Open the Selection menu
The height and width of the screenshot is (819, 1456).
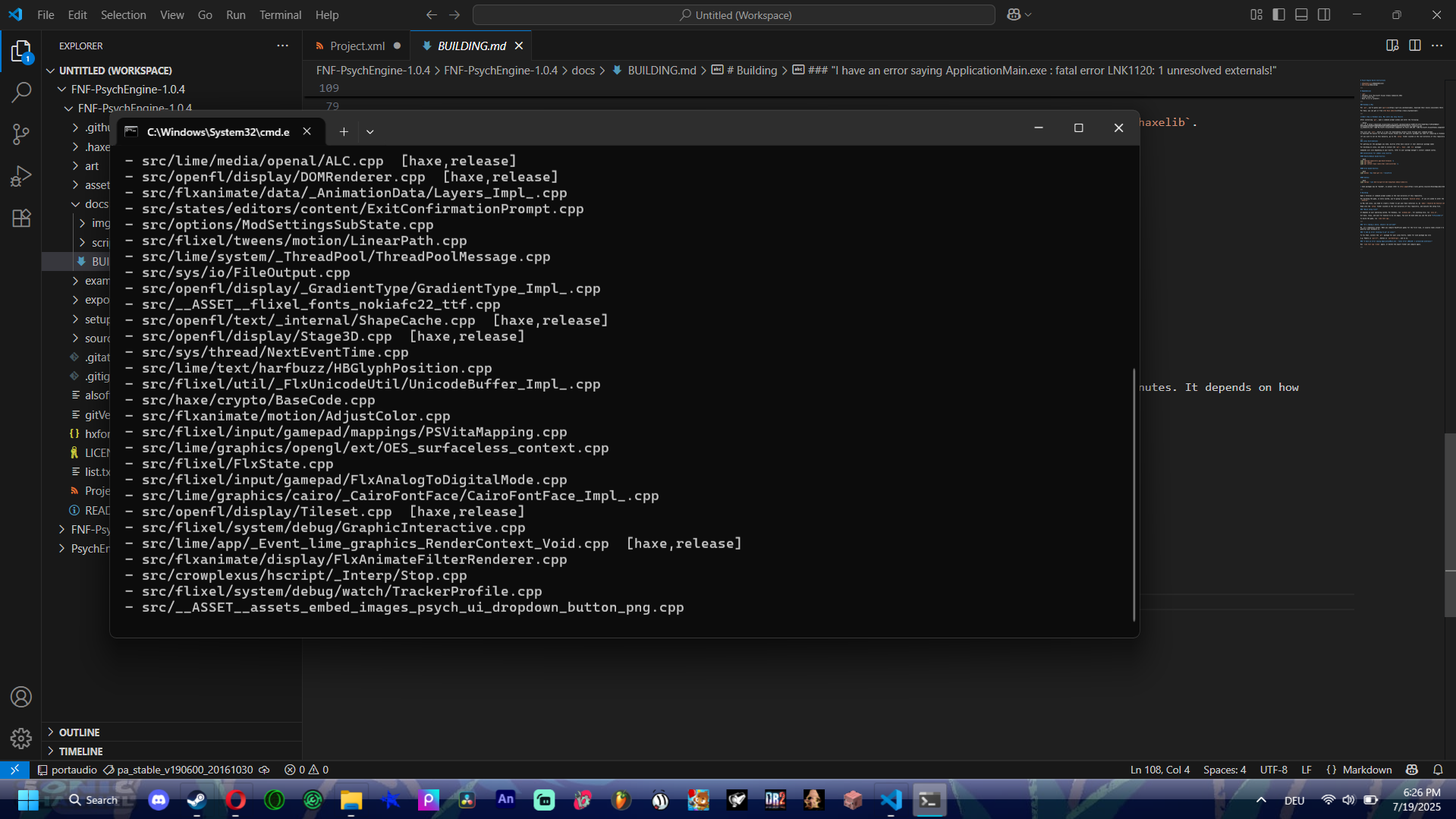[x=124, y=14]
